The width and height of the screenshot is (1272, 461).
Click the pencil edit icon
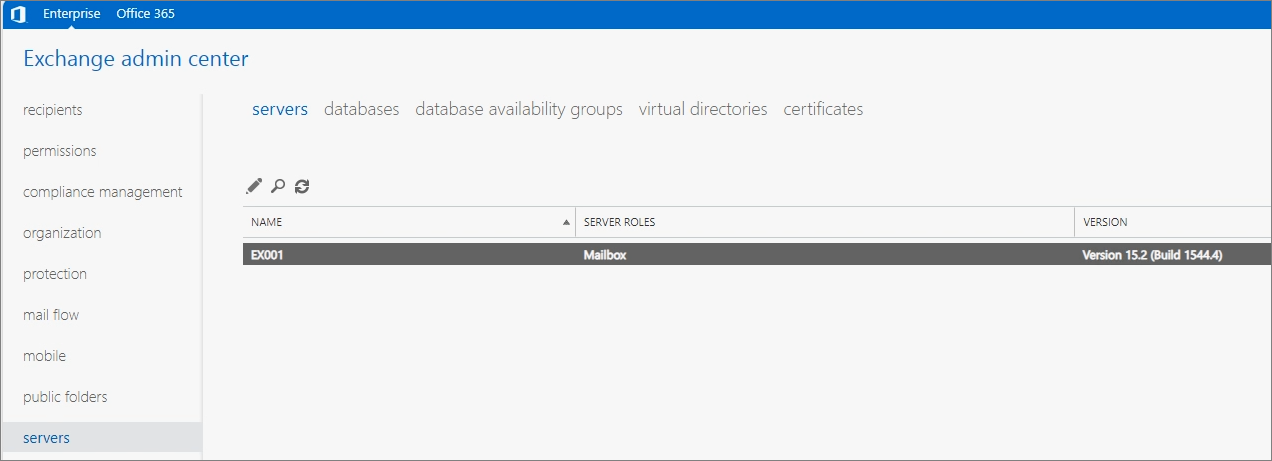tap(254, 186)
